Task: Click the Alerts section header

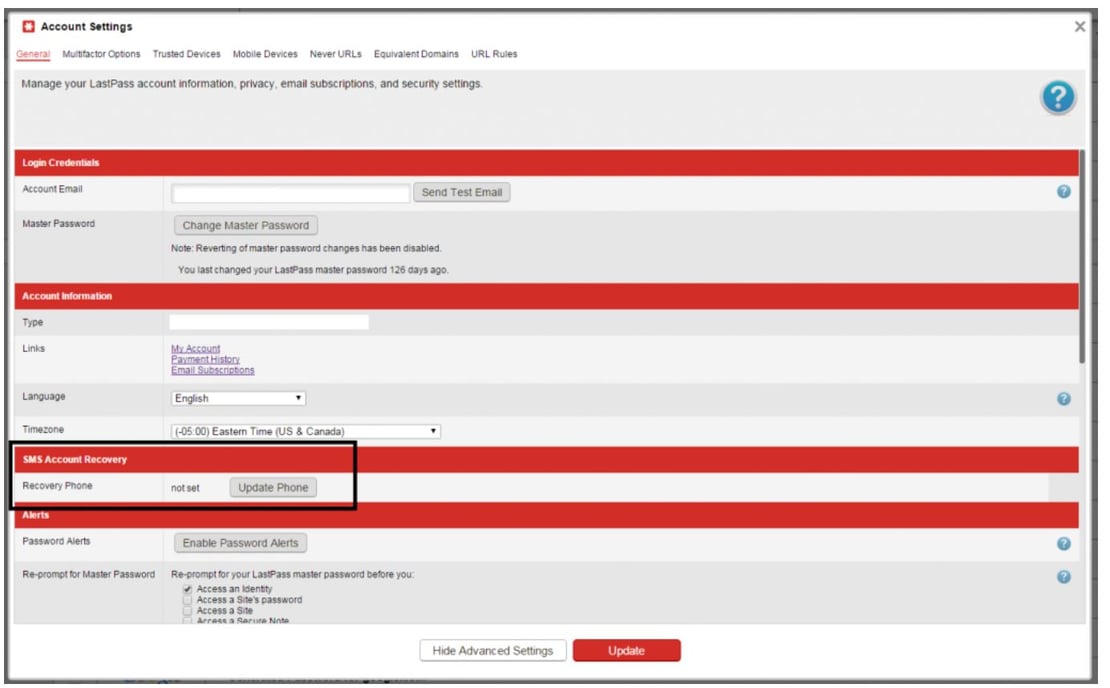Action: (547, 515)
